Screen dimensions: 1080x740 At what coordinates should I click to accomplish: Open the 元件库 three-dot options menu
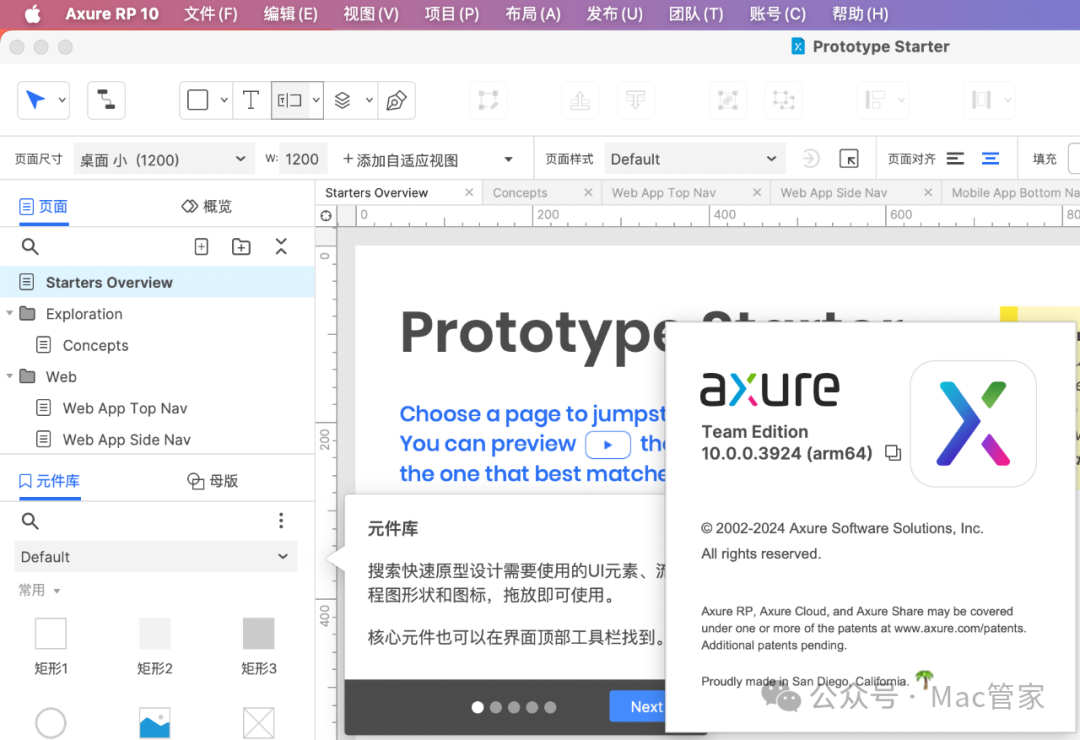pyautogui.click(x=281, y=521)
